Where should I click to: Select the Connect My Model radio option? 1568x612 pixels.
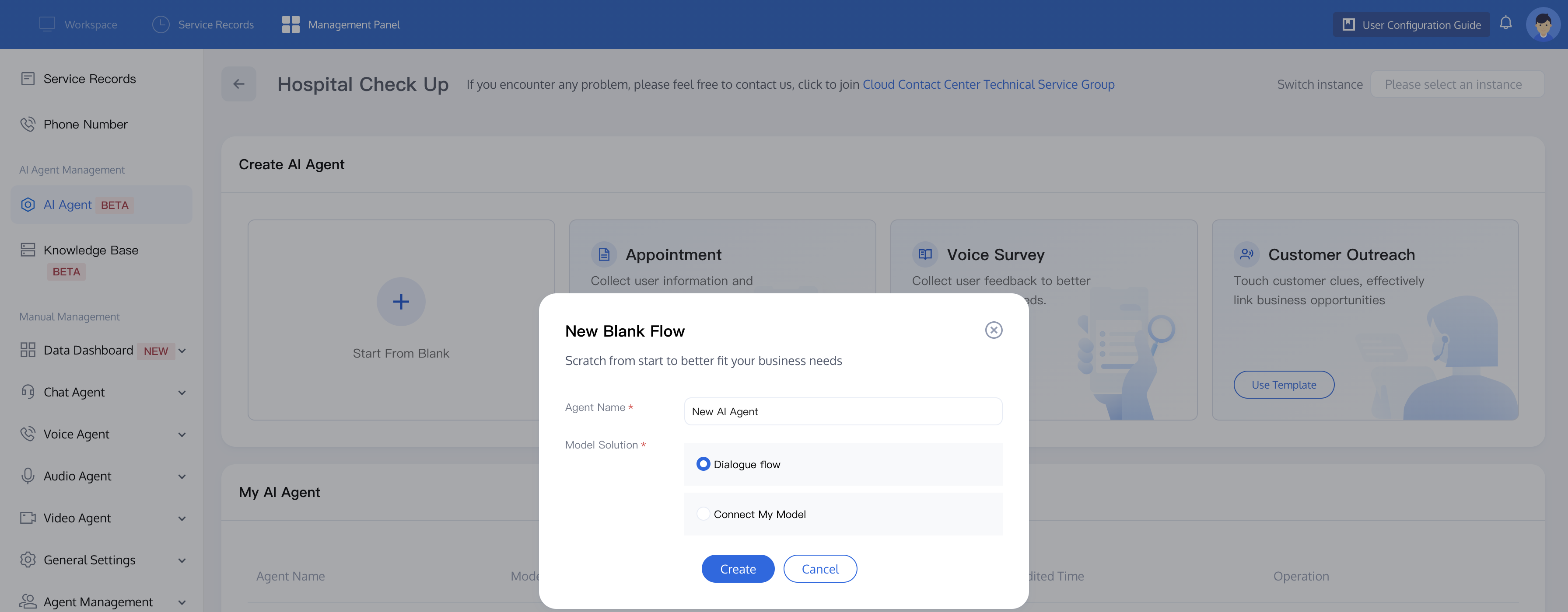(x=703, y=514)
